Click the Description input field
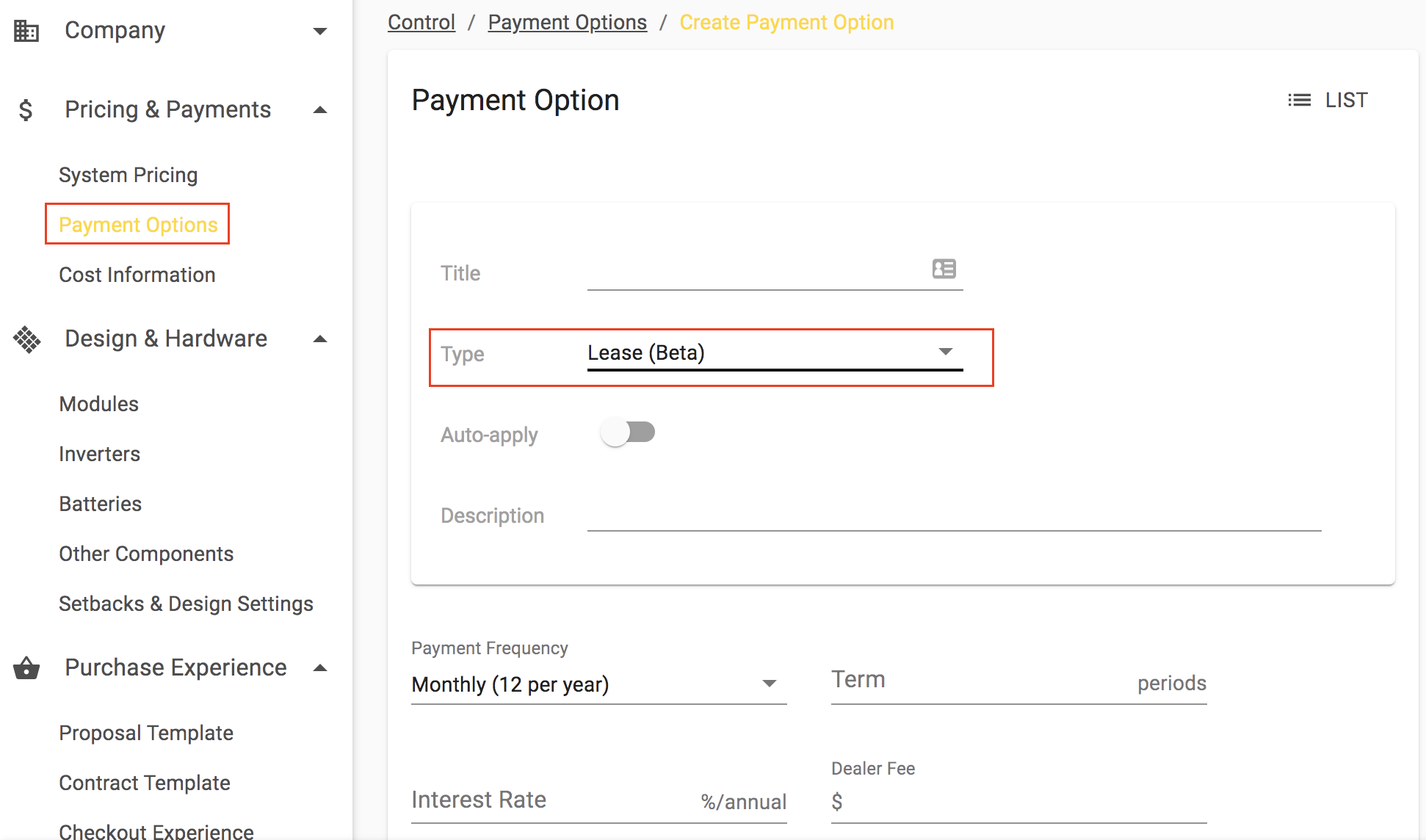The image size is (1426, 840). click(x=954, y=514)
